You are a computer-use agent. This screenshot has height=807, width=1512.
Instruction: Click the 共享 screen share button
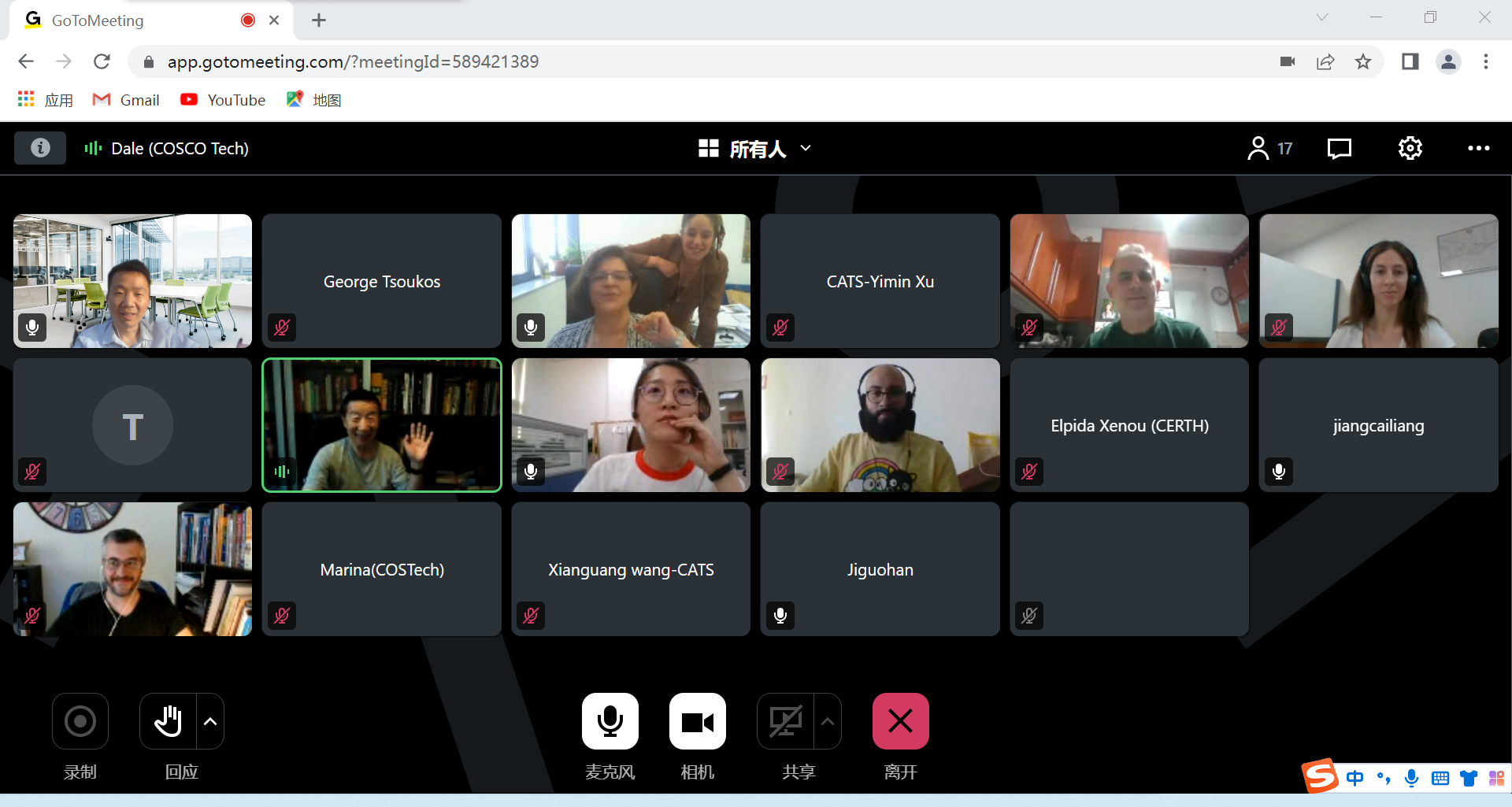785,721
